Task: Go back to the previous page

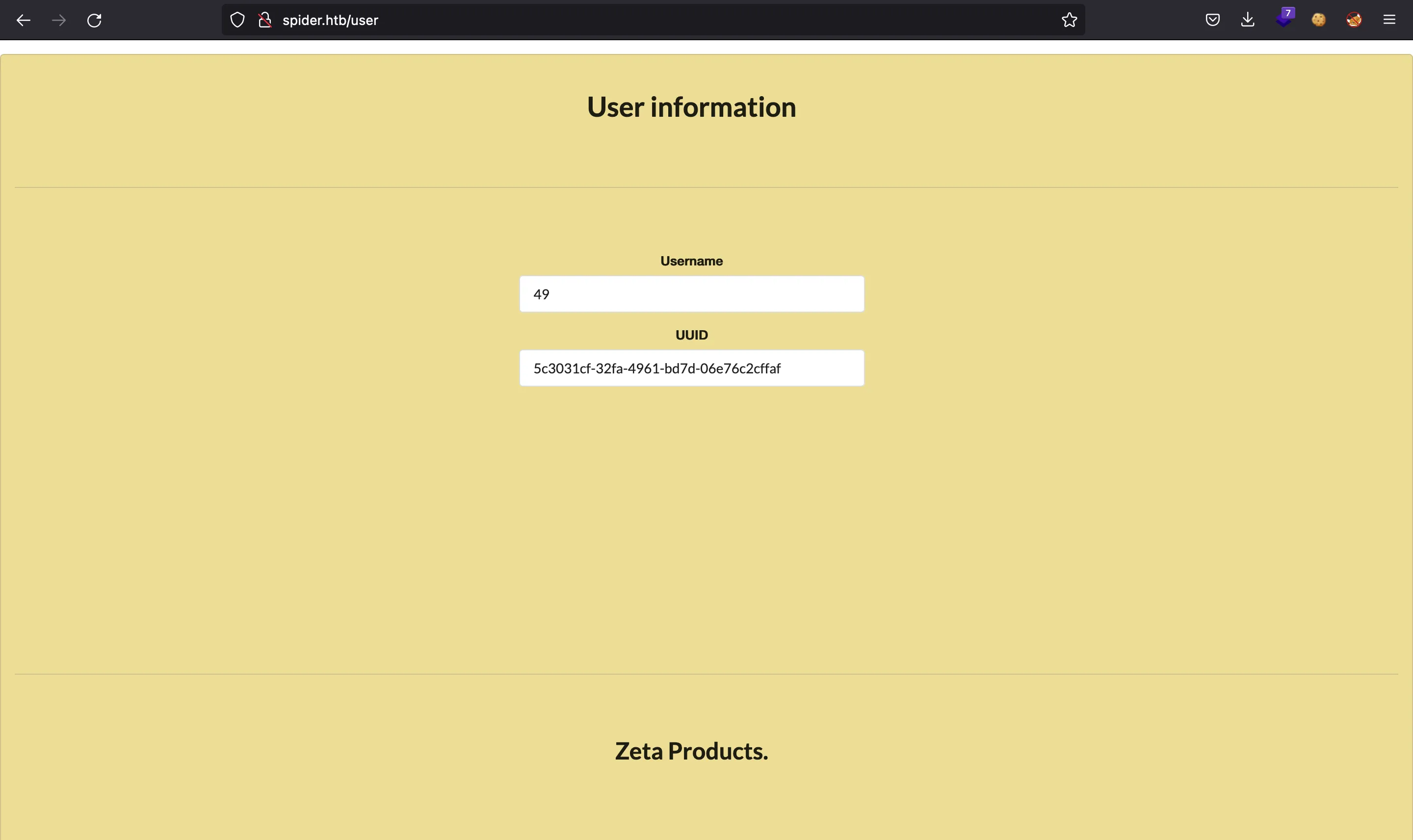Action: pyautogui.click(x=23, y=21)
